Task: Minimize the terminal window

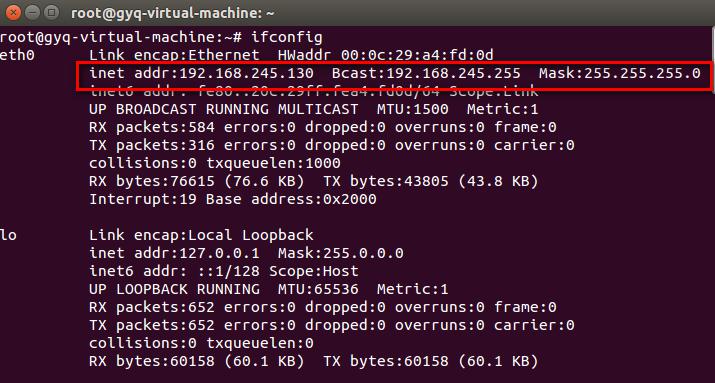Action: [33, 12]
